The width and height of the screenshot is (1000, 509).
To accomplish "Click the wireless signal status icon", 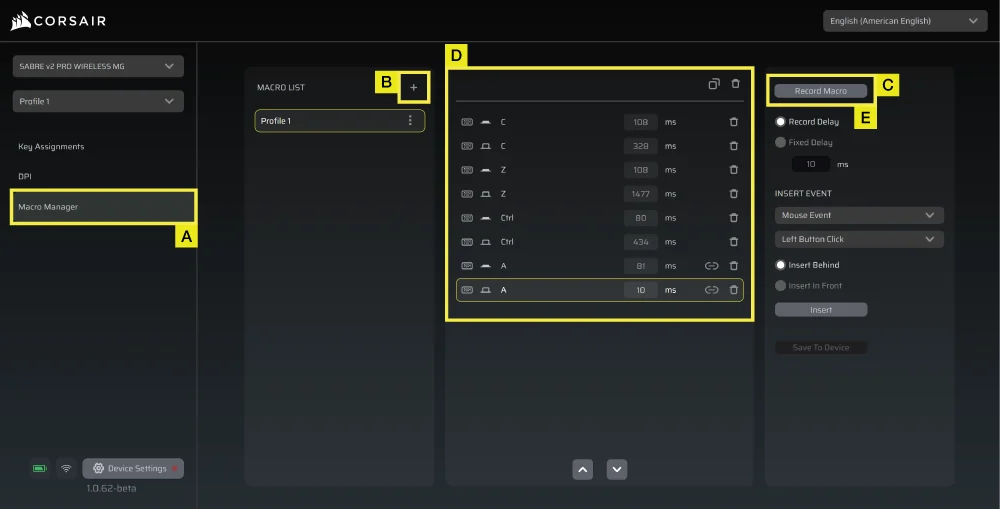I will click(x=66, y=468).
